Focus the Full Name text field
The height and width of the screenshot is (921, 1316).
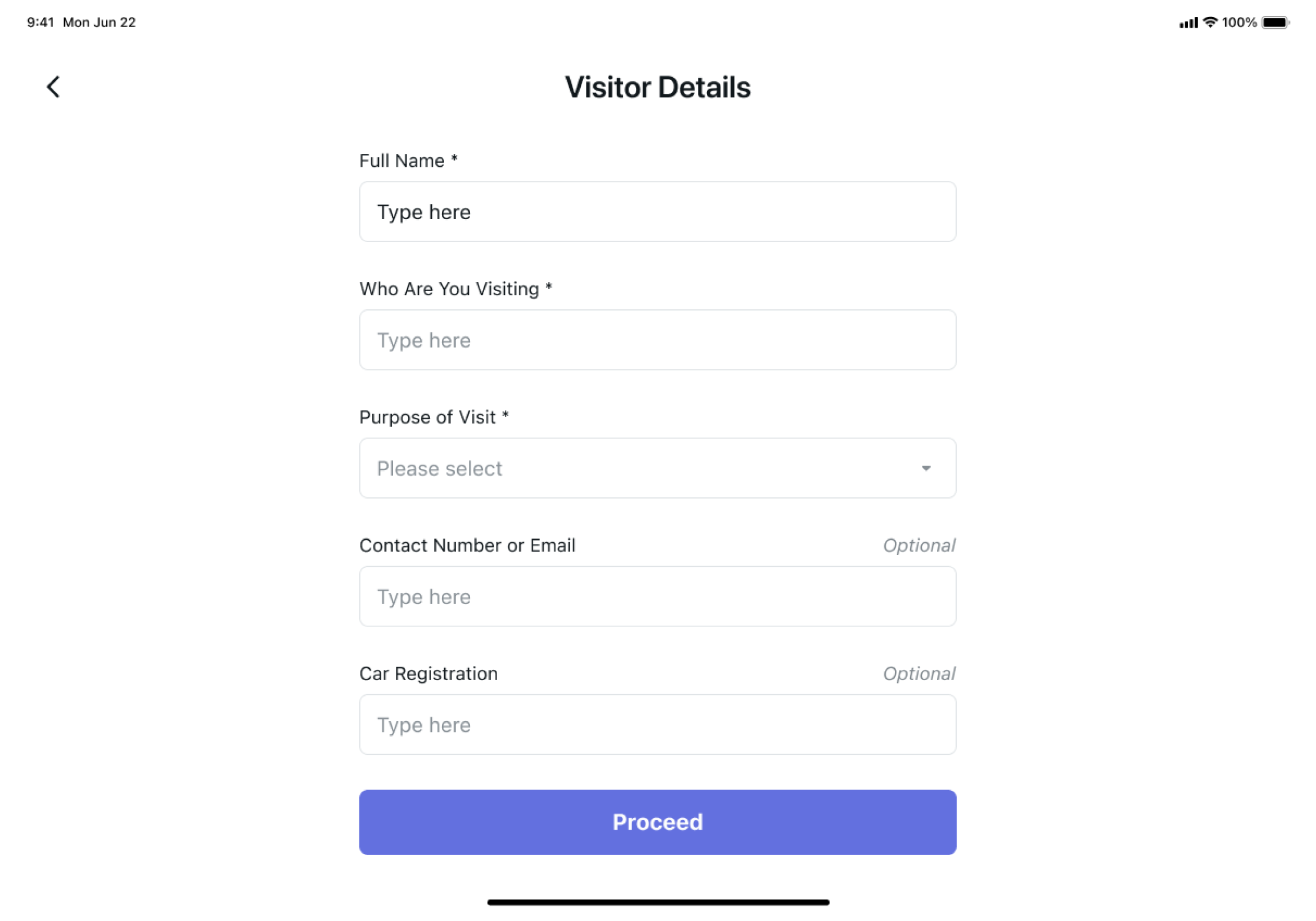[657, 212]
